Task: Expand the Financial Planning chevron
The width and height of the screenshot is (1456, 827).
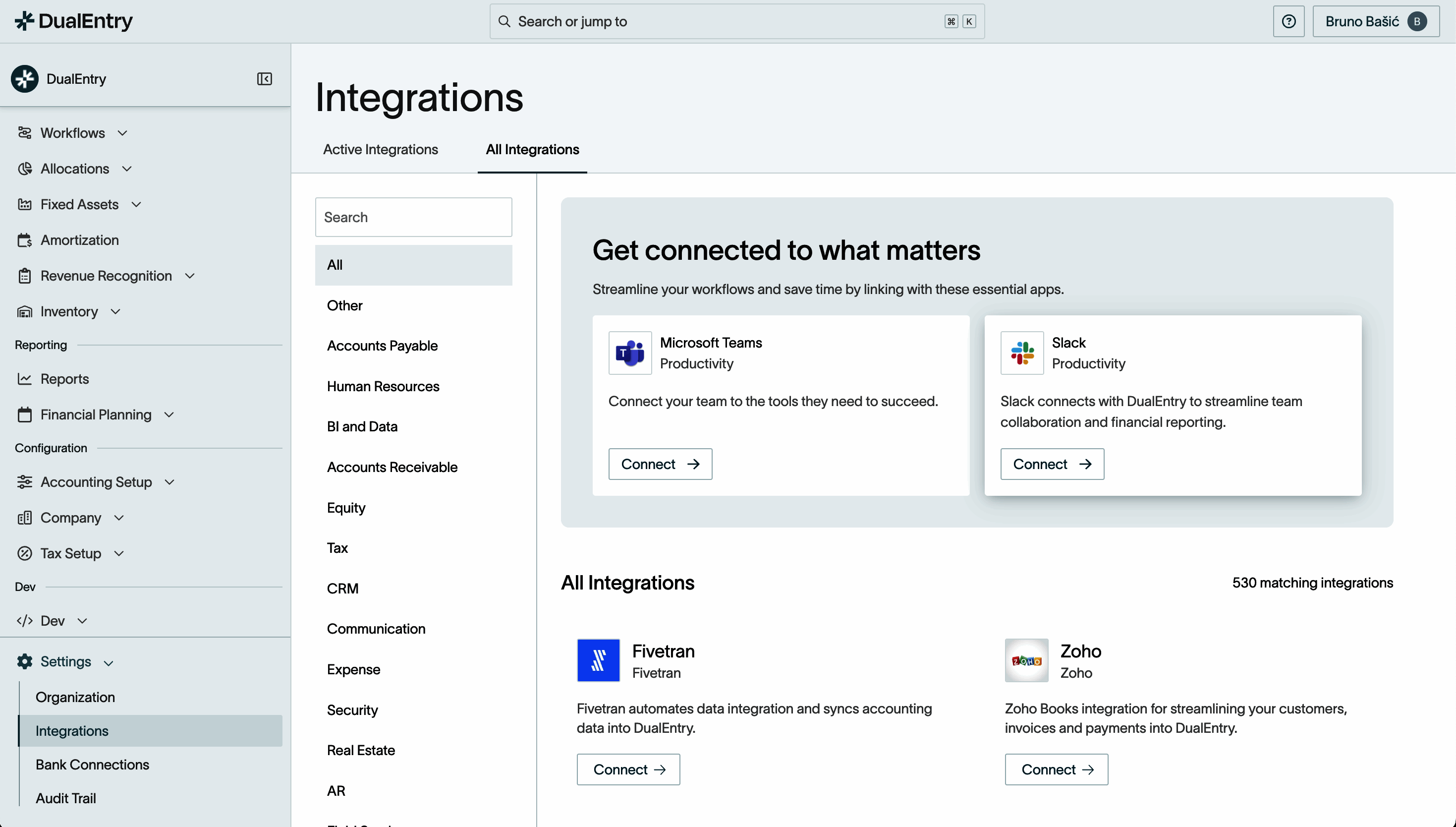Action: tap(168, 414)
